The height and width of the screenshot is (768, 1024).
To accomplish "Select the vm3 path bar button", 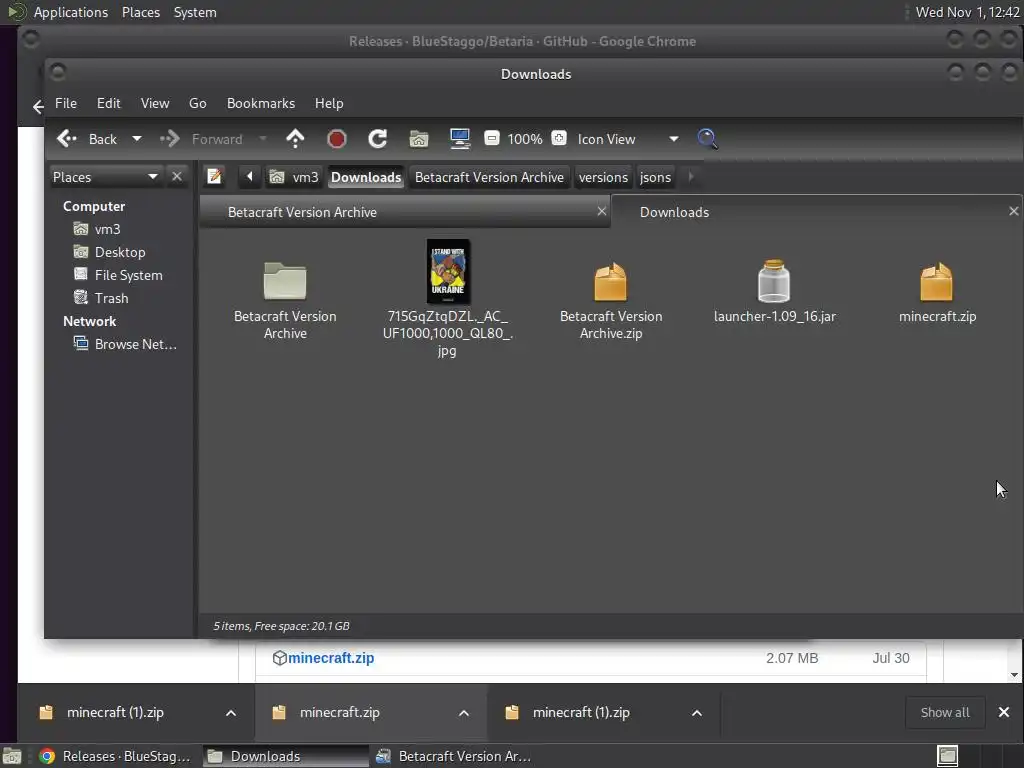I will pyautogui.click(x=295, y=177).
